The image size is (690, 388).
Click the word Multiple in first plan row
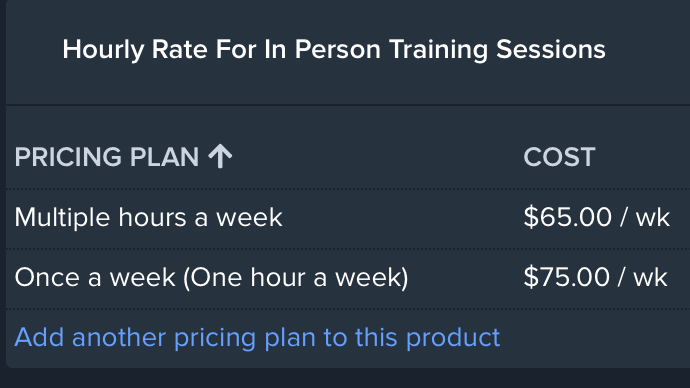(62, 217)
